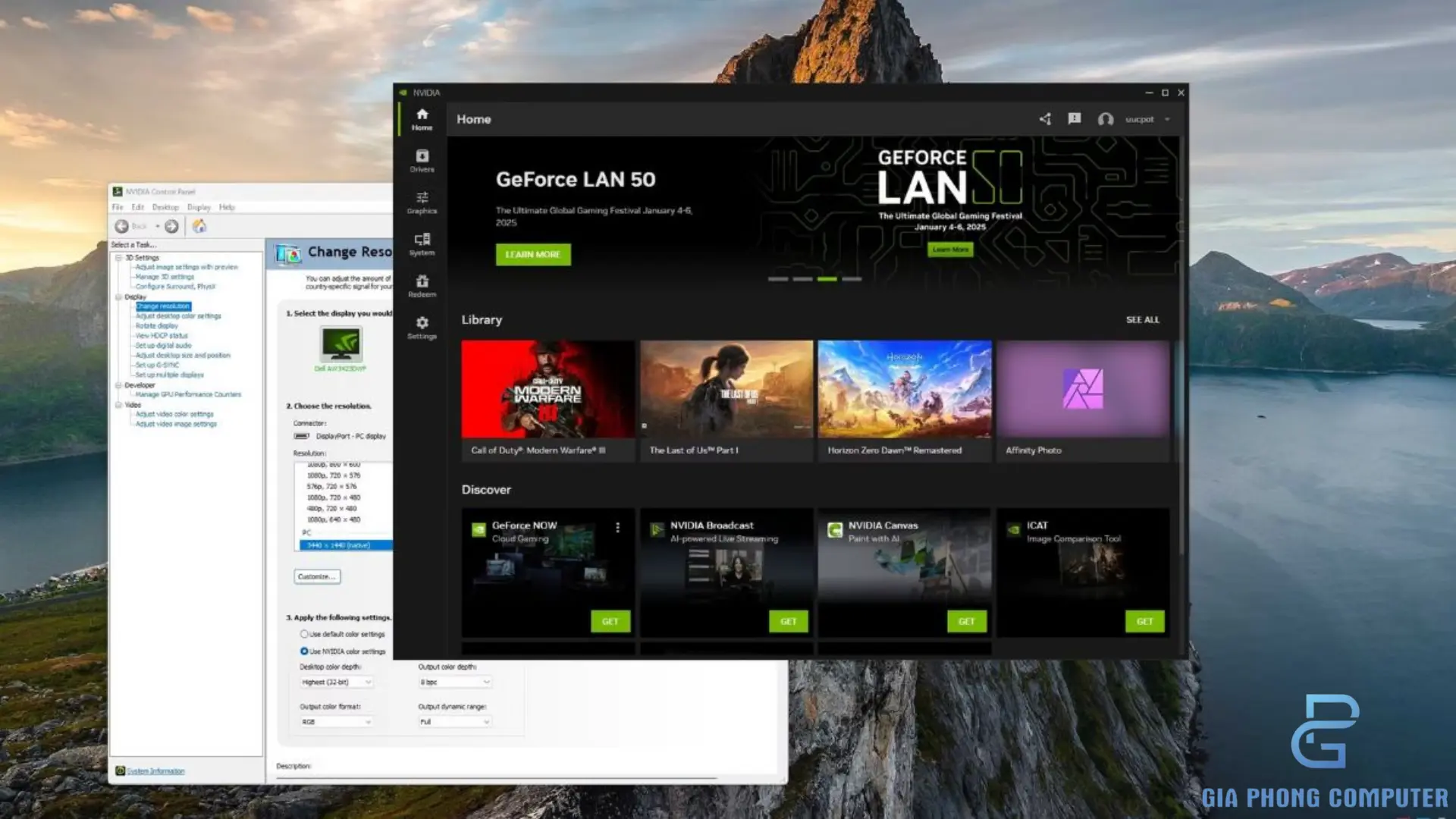Expand the account username dropdown
1456x819 pixels.
[x=1167, y=120]
